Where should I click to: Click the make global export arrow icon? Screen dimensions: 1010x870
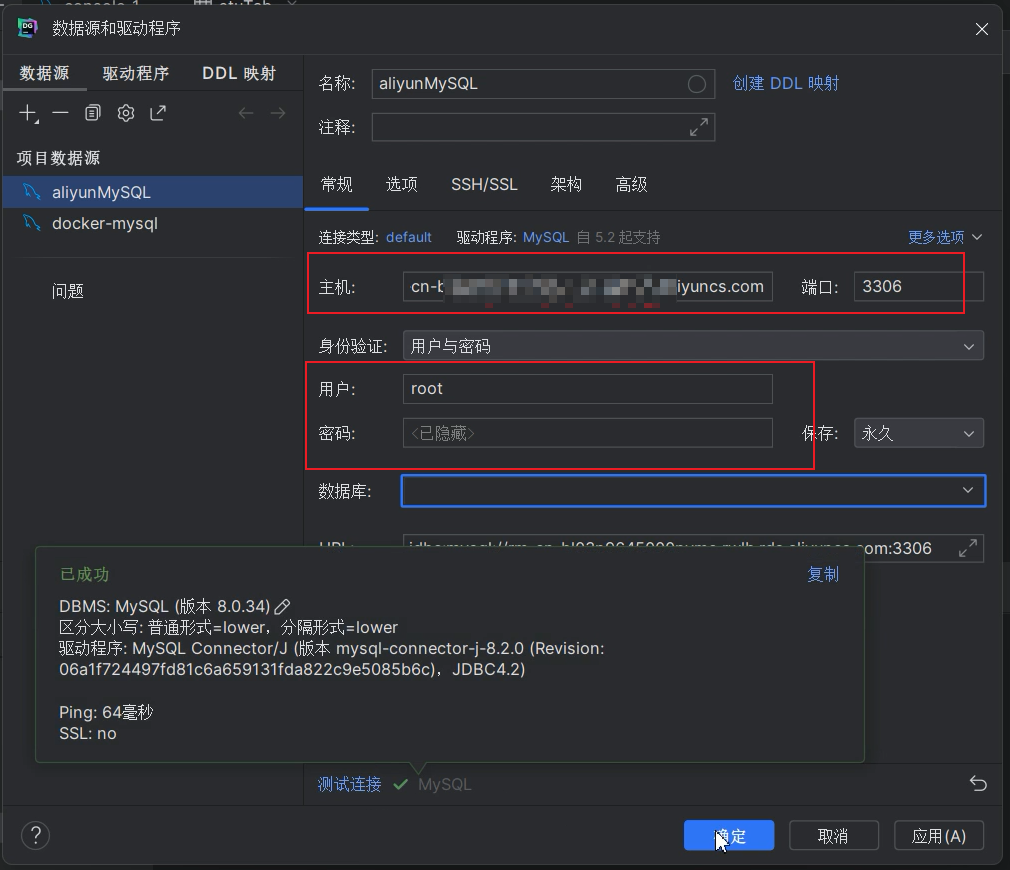point(158,113)
